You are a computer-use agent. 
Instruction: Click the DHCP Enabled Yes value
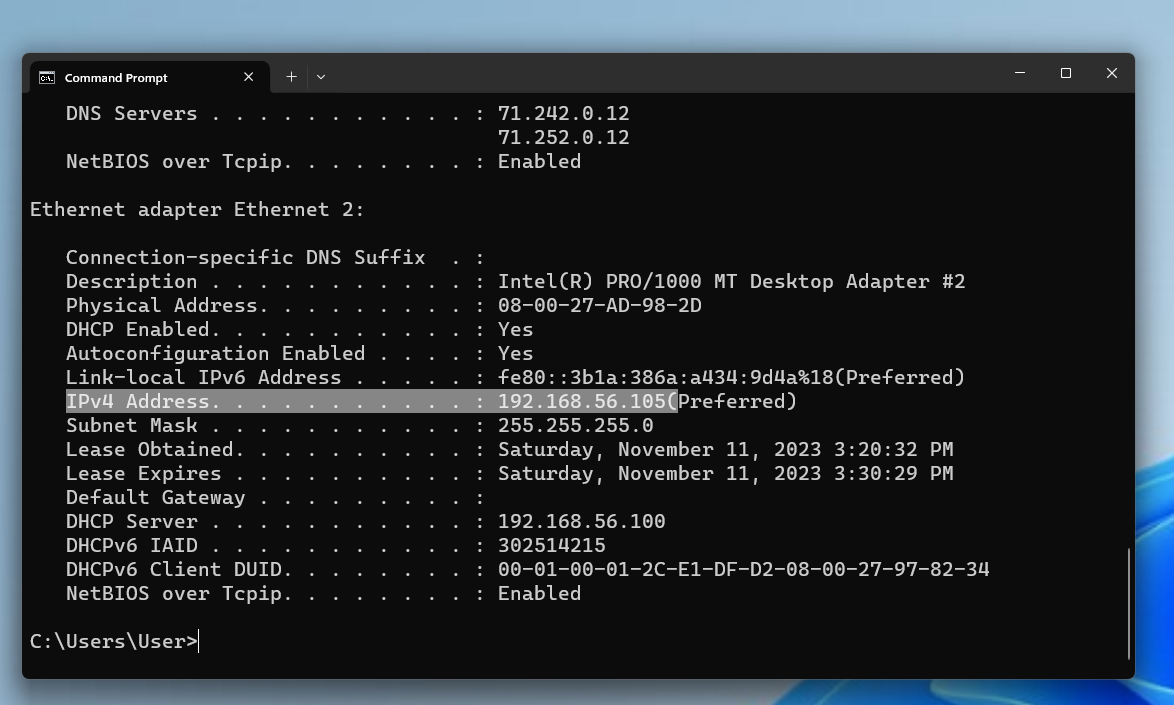tap(515, 329)
